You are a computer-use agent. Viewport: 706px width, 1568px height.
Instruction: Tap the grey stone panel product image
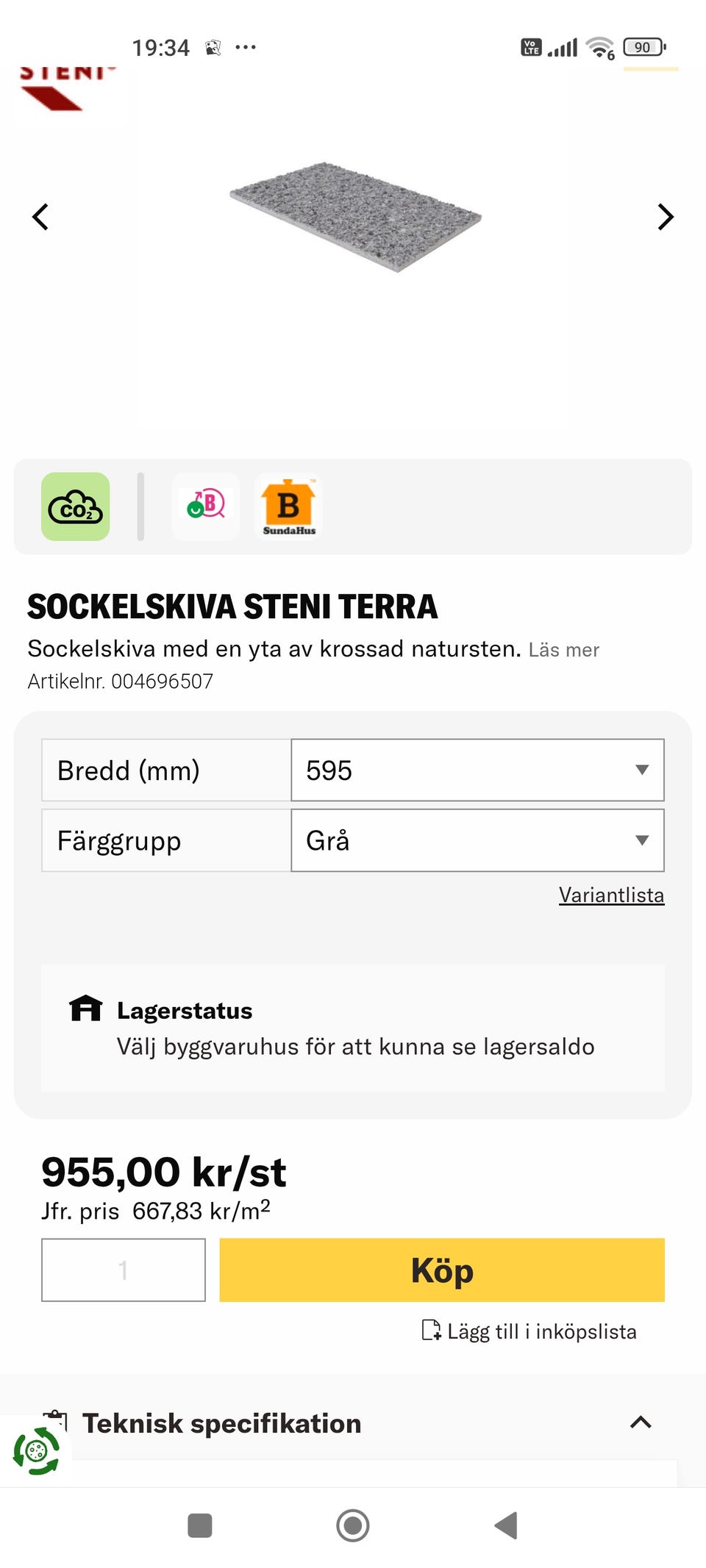355,215
